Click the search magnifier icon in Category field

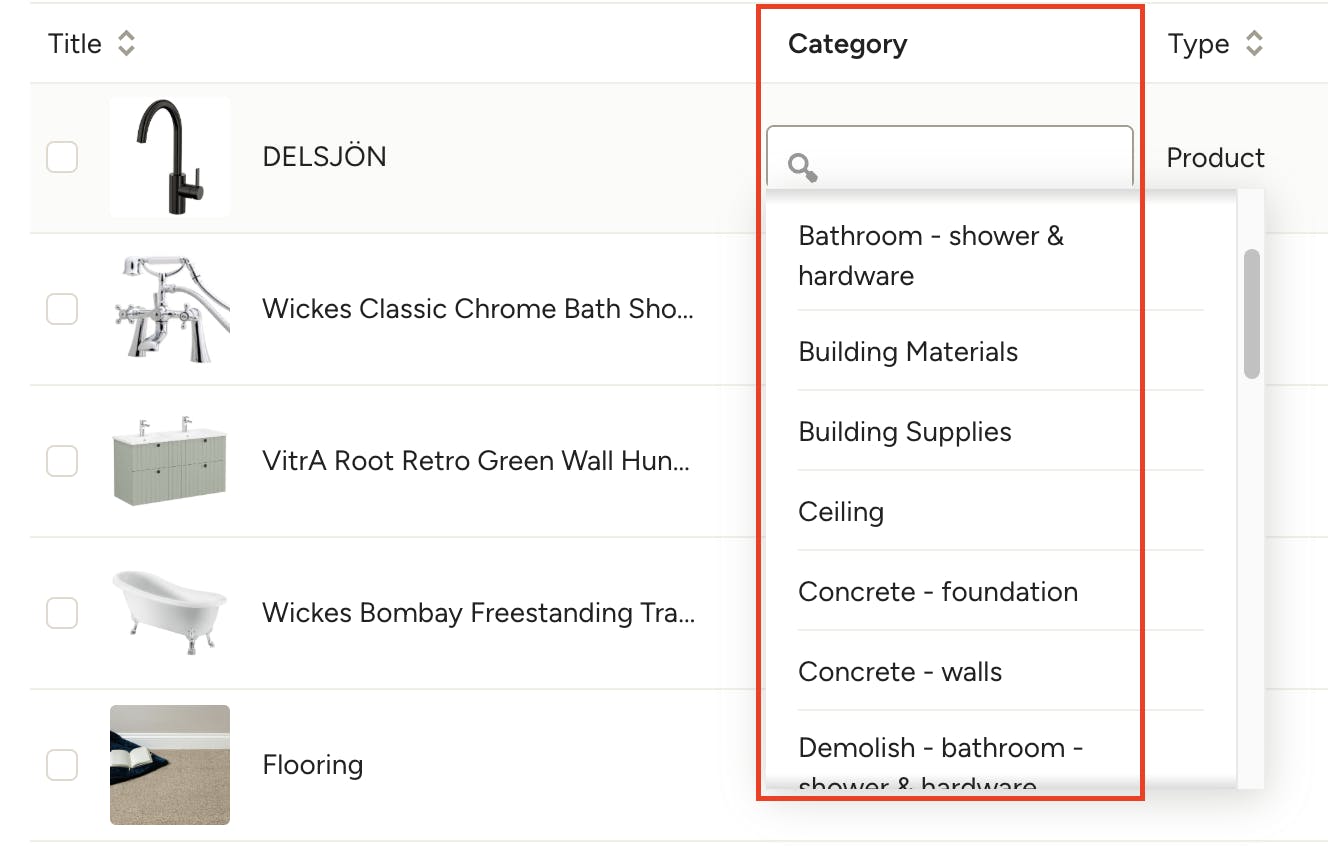[x=802, y=167]
